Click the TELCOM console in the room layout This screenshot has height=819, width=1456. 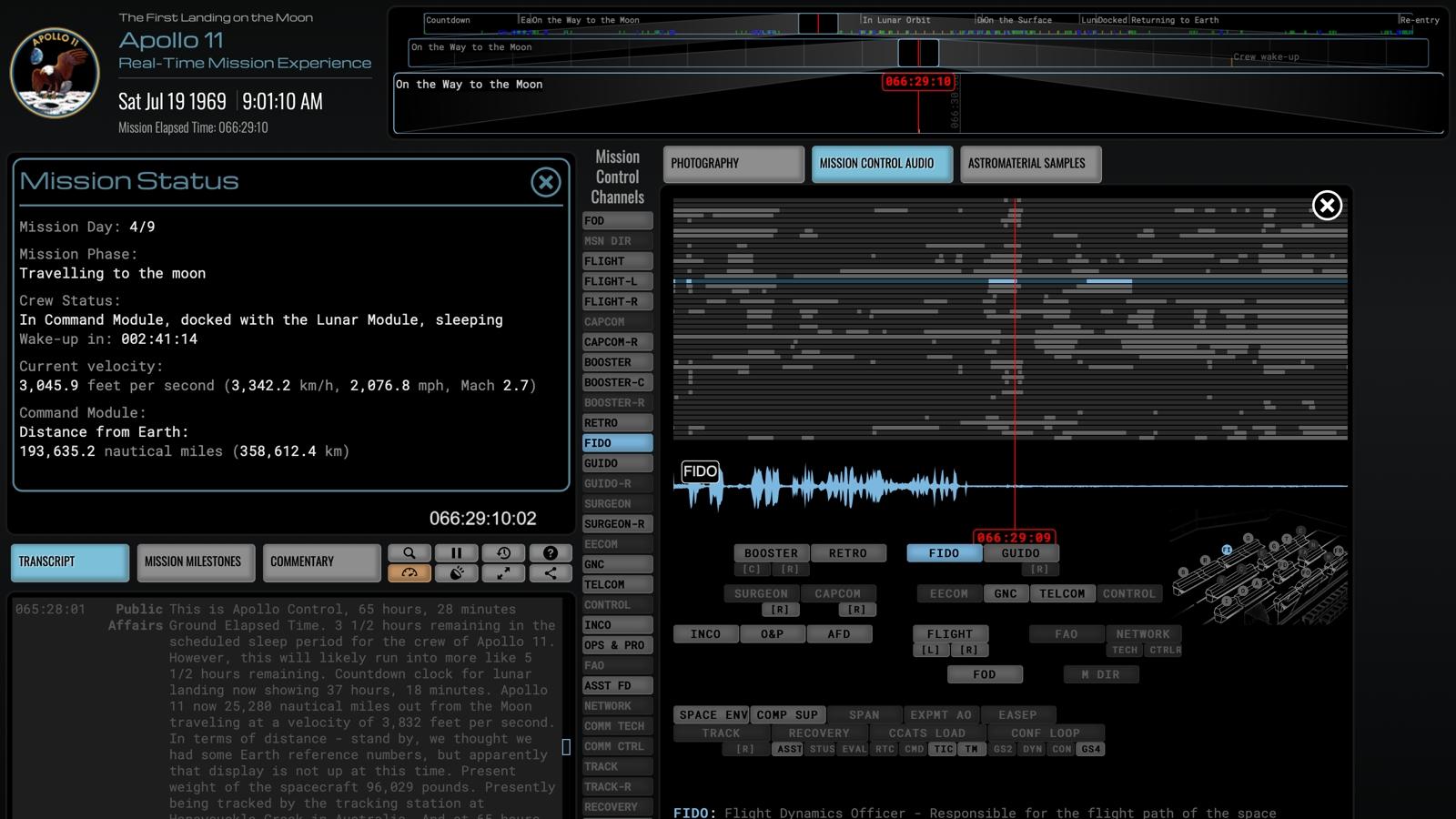point(1062,593)
